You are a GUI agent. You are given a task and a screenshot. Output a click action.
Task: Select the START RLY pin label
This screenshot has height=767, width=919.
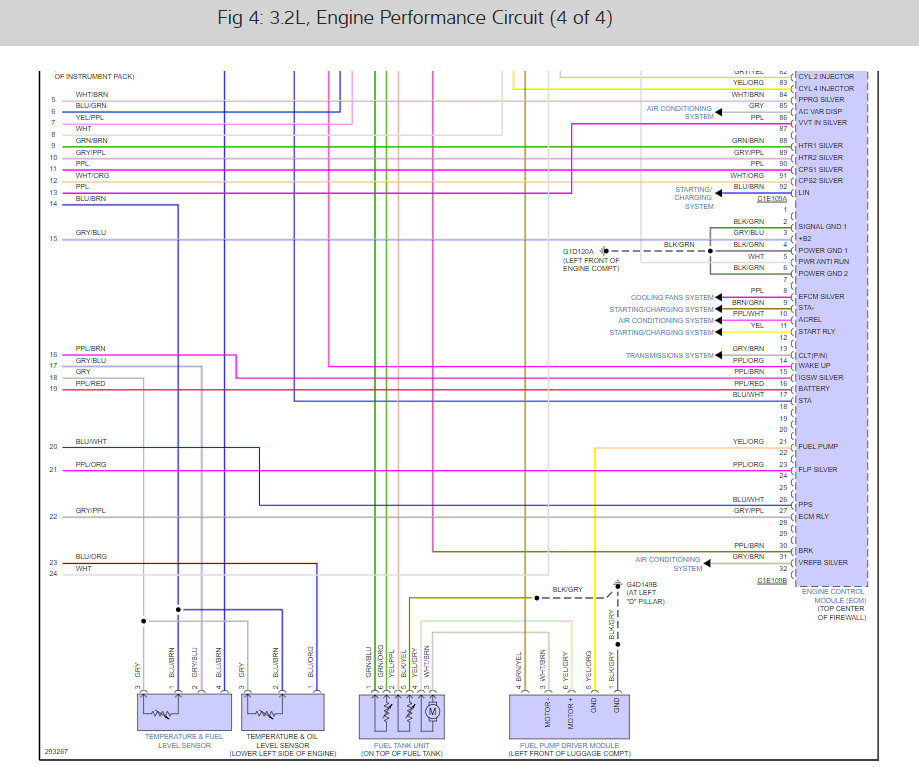[x=816, y=331]
